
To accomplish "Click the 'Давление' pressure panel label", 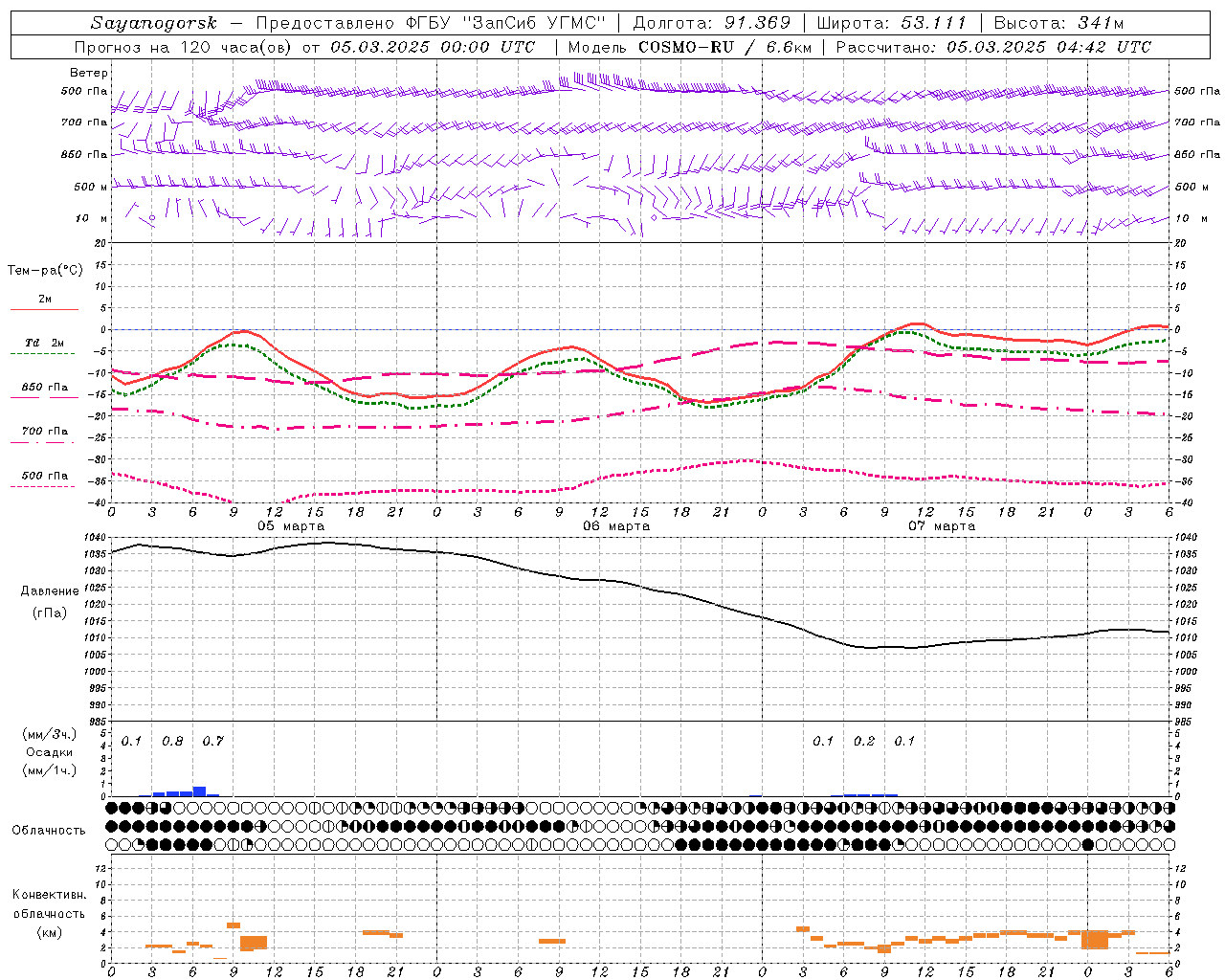I will (50, 591).
